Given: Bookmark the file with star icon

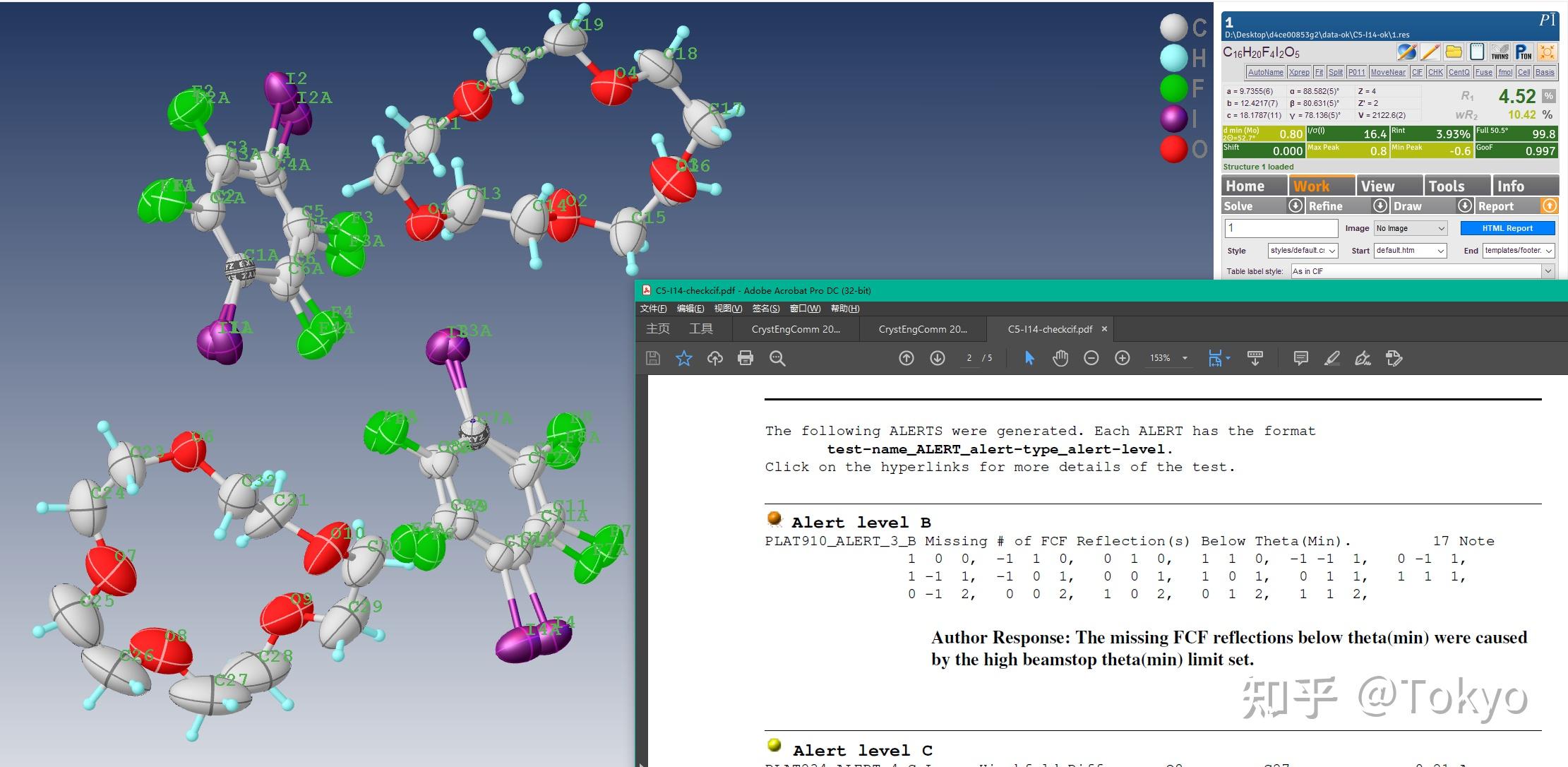Looking at the screenshot, I should [x=684, y=358].
